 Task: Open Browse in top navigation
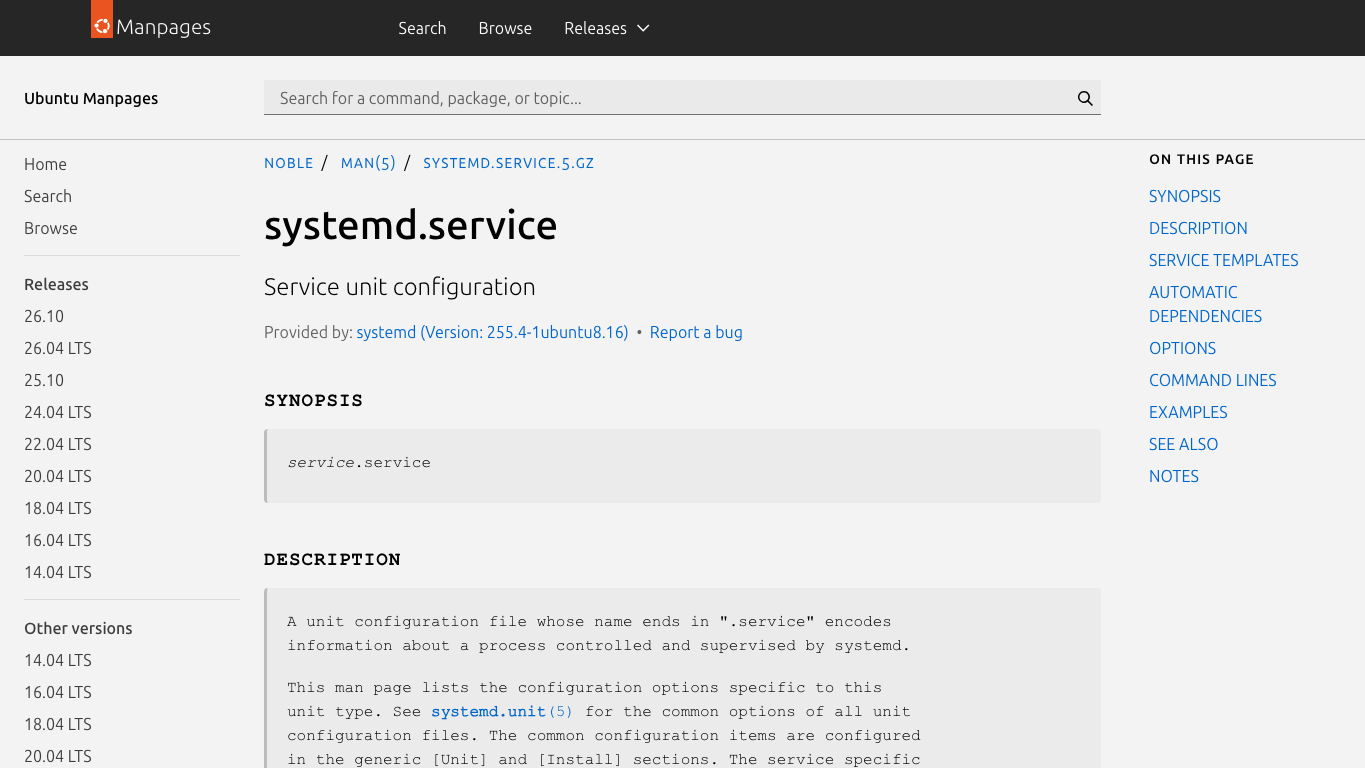(x=505, y=28)
